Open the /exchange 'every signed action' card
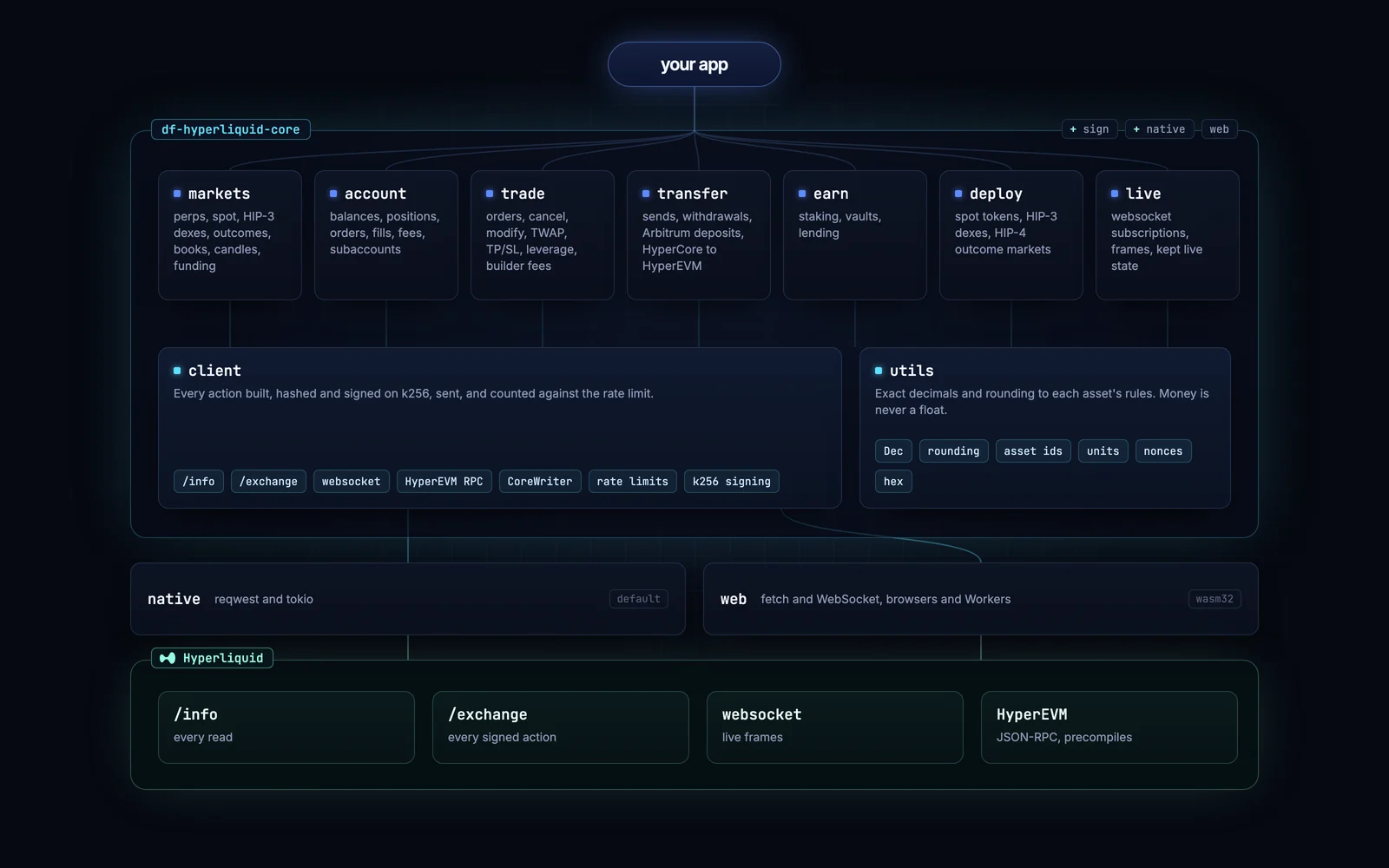 561,727
